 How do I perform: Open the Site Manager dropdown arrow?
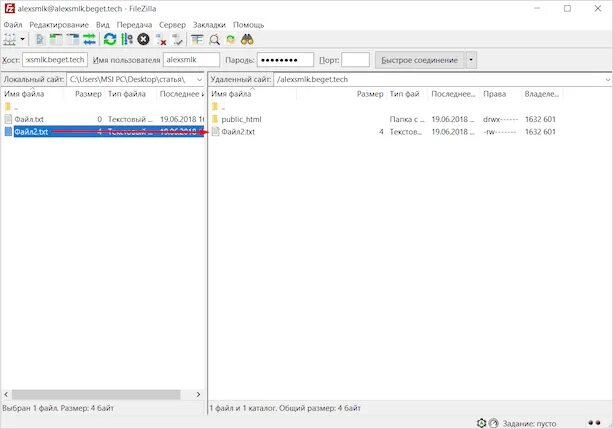tap(22, 39)
